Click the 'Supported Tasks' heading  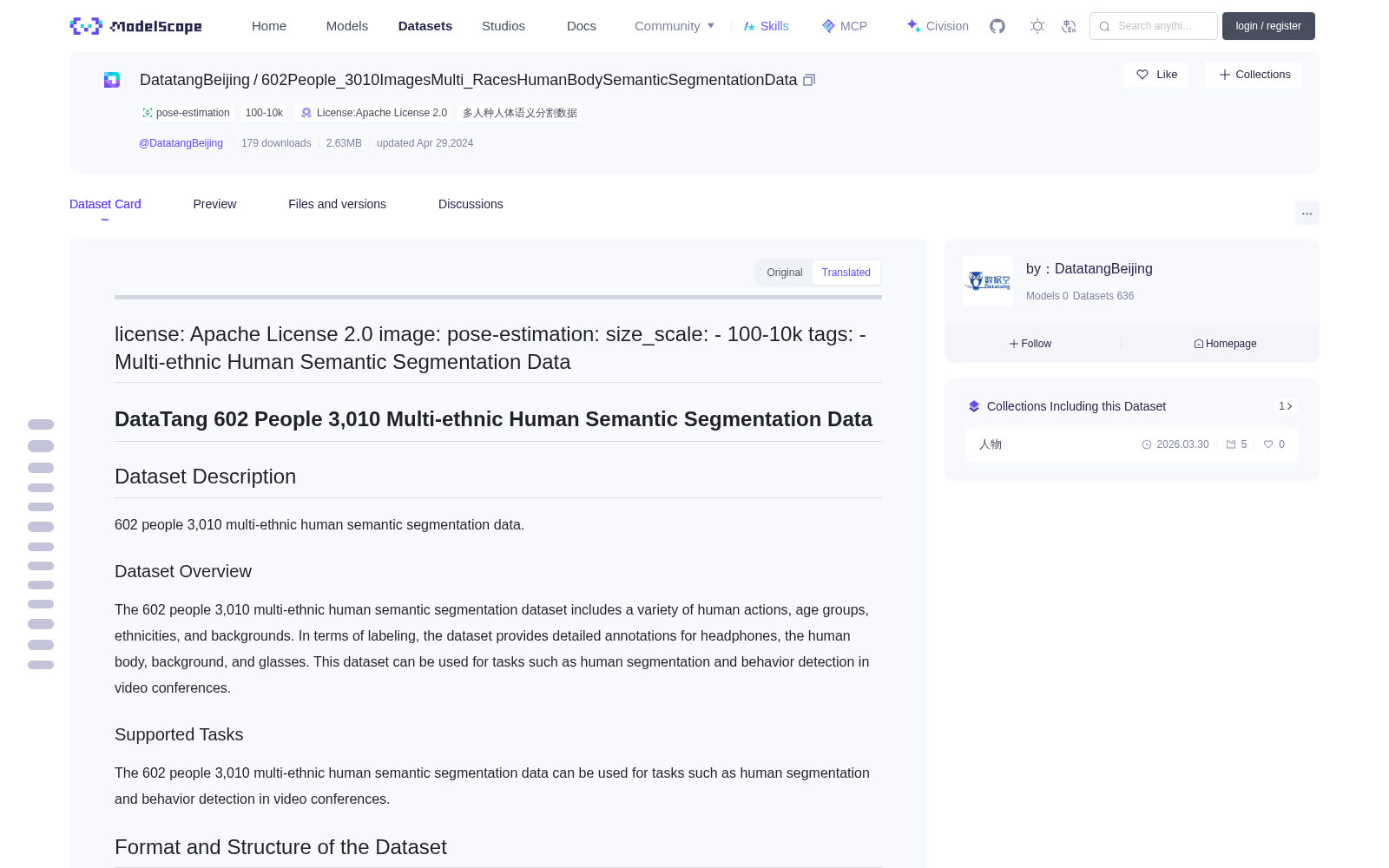click(x=179, y=734)
